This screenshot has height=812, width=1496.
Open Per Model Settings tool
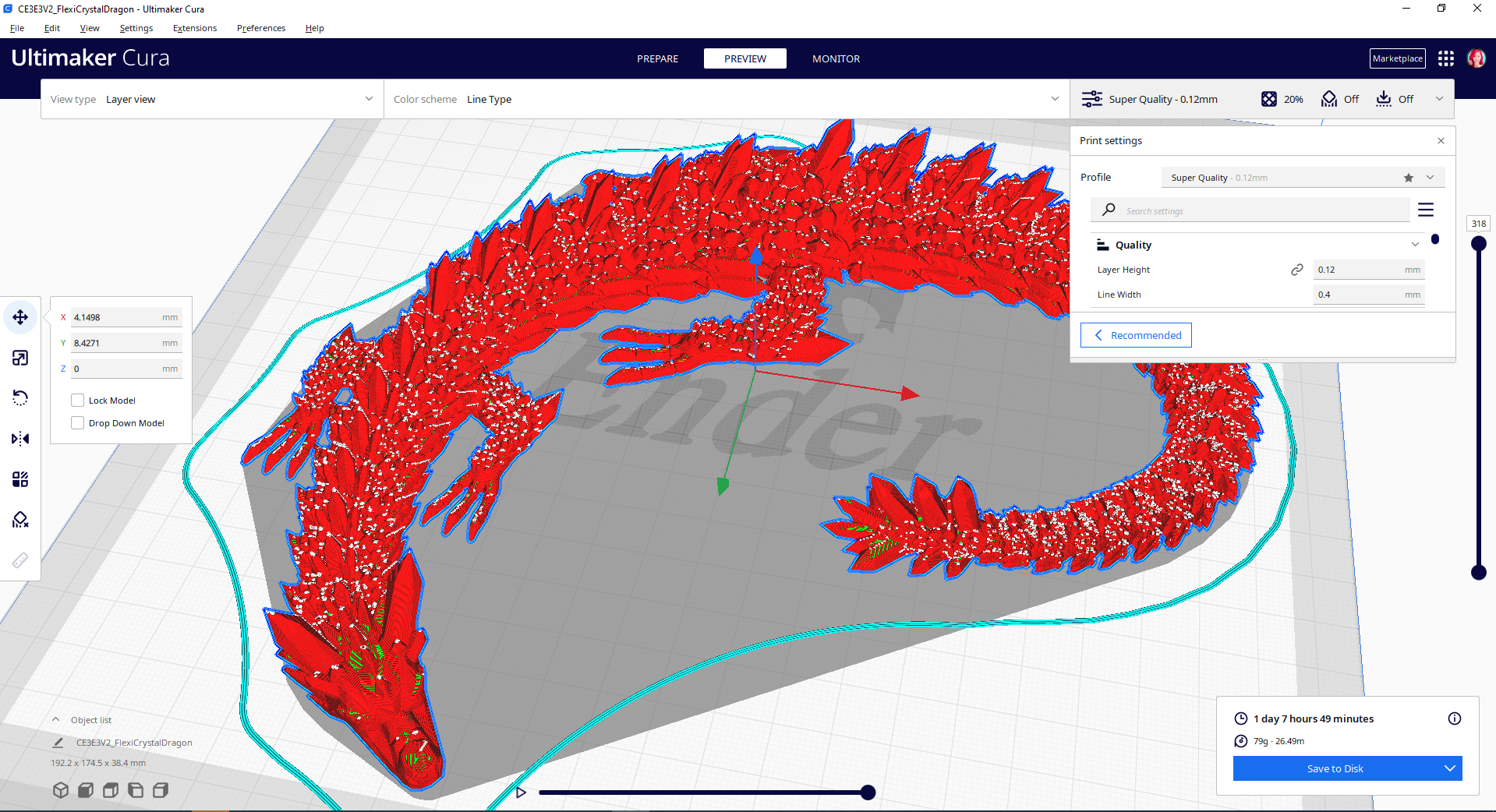click(x=19, y=479)
